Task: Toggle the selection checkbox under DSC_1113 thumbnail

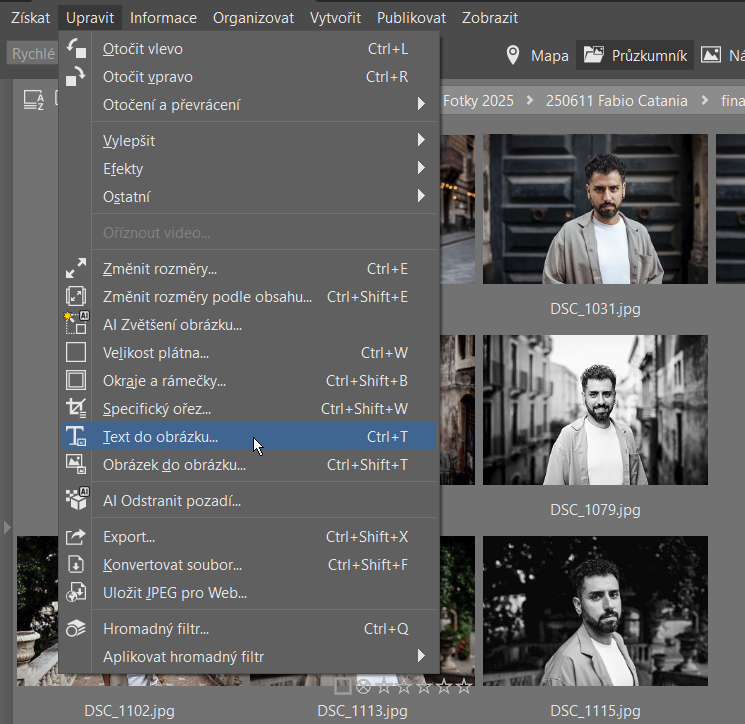Action: tap(343, 686)
